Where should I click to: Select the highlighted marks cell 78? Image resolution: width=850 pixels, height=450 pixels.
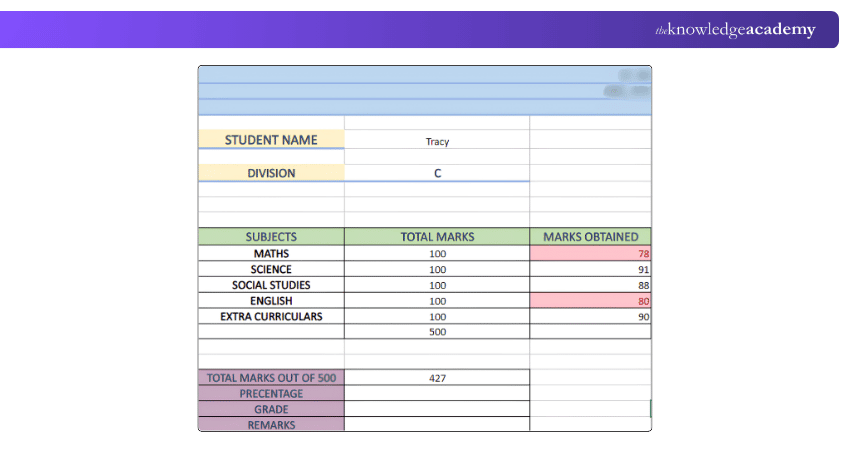coord(590,253)
